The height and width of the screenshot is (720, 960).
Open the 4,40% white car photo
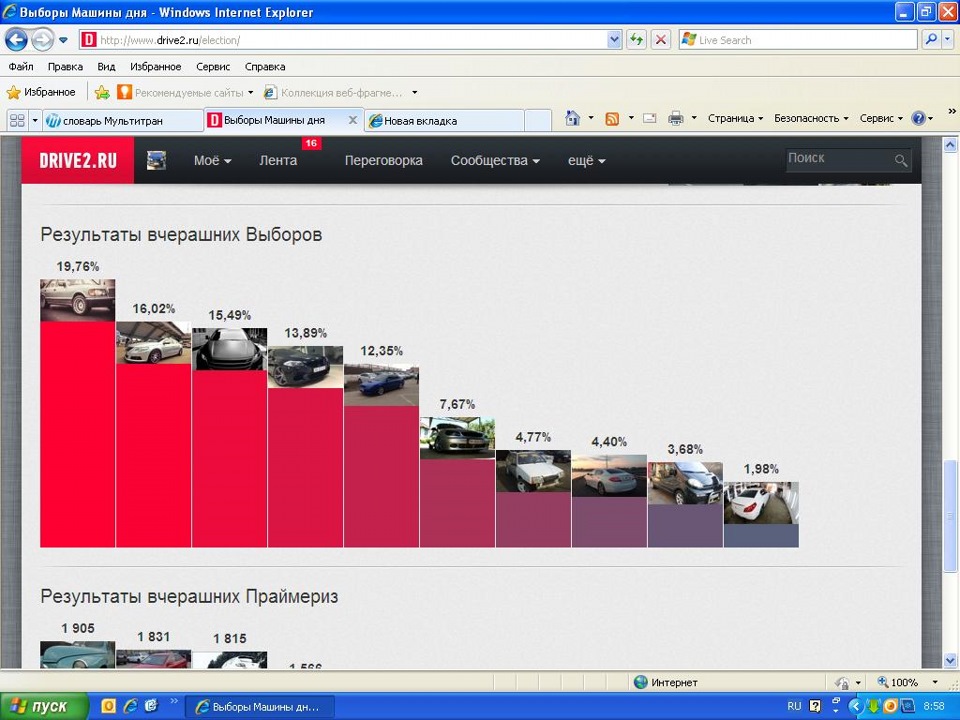pos(609,475)
